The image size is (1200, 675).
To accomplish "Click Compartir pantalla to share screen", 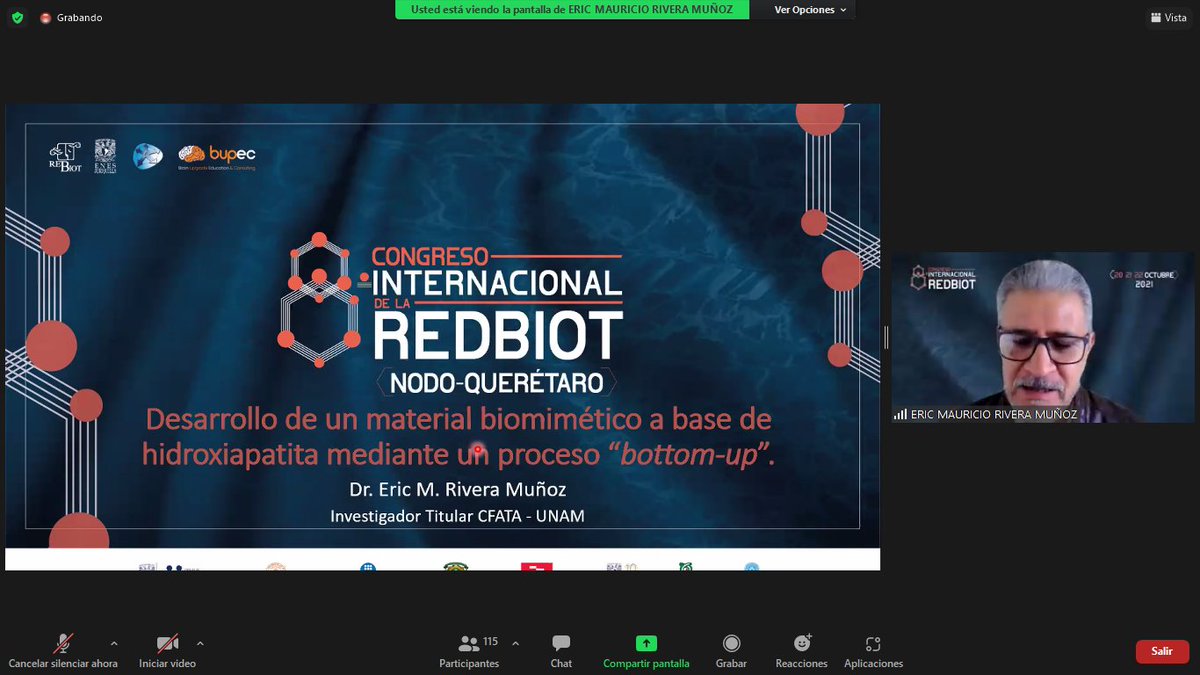I will 646,652.
